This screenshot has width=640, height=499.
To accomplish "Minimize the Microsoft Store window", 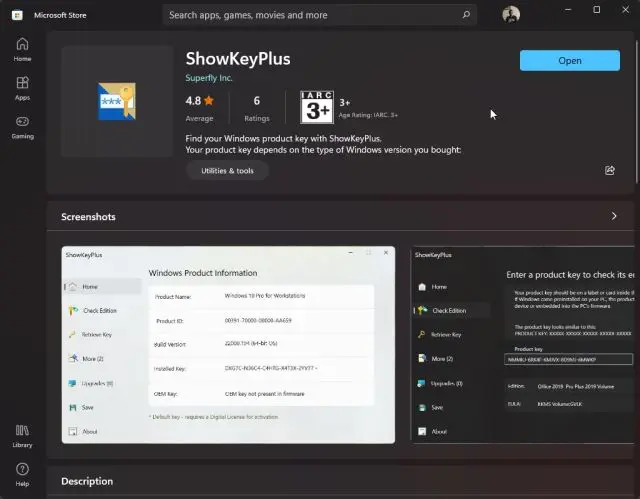I will coord(568,10).
